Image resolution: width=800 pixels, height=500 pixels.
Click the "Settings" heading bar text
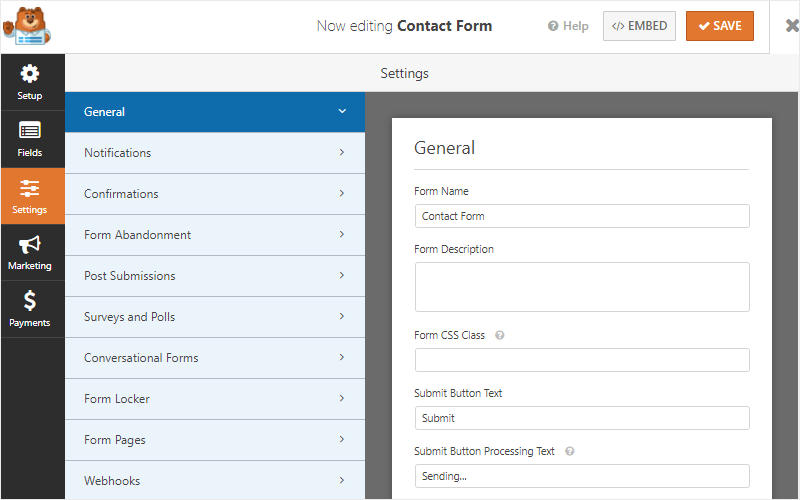[405, 73]
